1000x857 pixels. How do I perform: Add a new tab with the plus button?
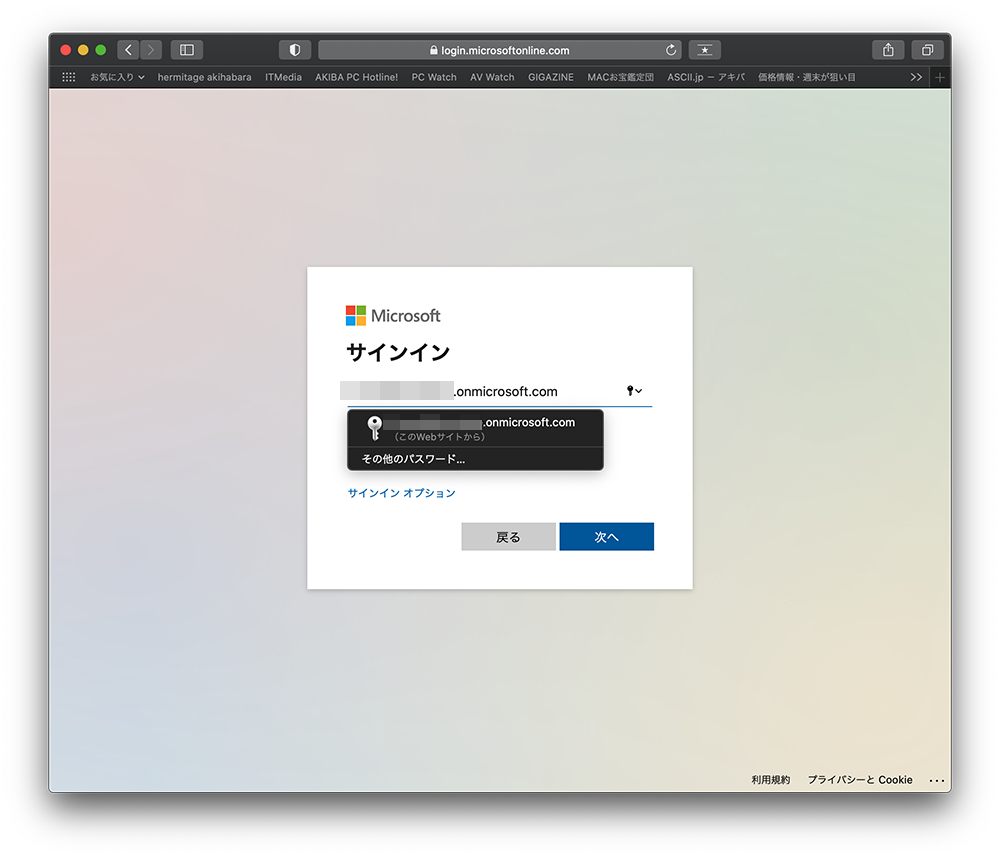coord(939,77)
